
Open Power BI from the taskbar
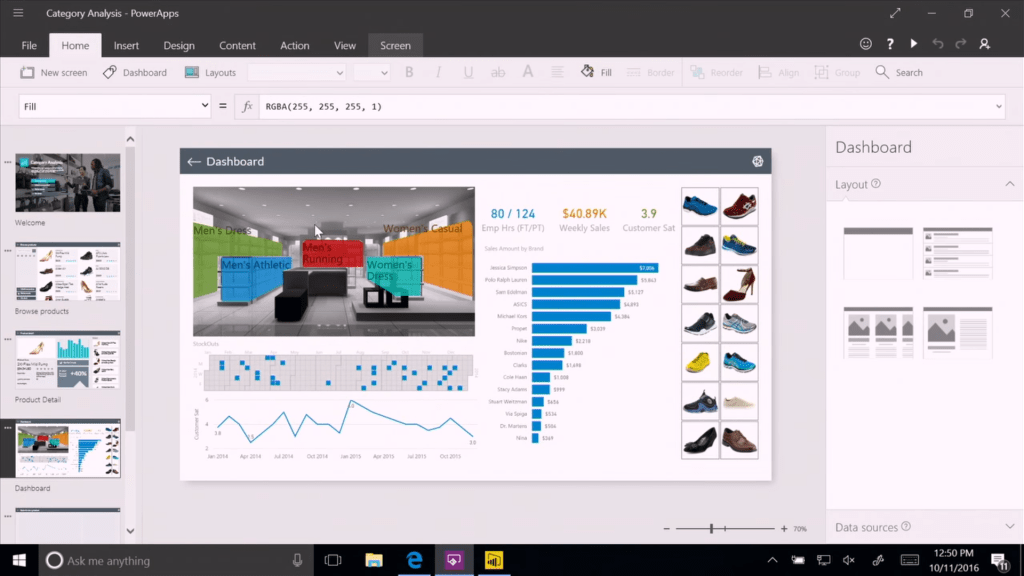tap(494, 560)
